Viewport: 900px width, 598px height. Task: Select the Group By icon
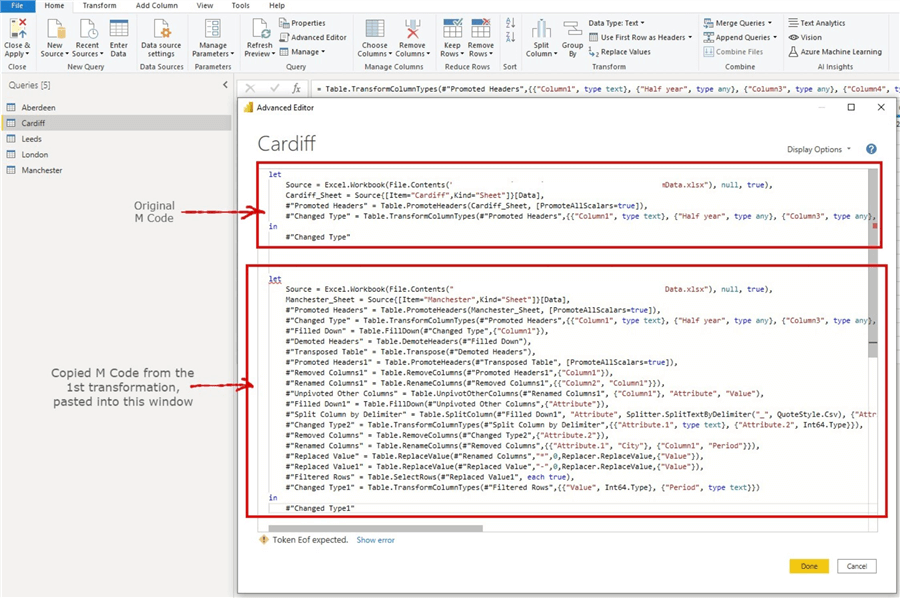tap(572, 30)
